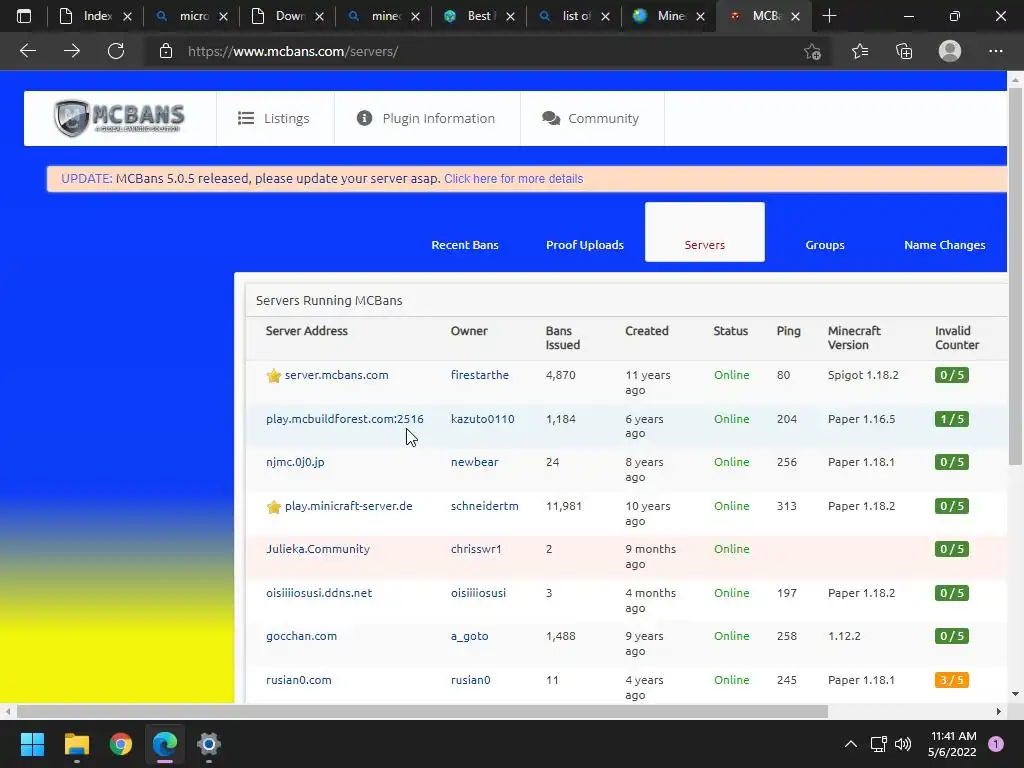Open the server.mcbans.com server link
Viewport: 1024px width, 768px height.
pos(336,375)
